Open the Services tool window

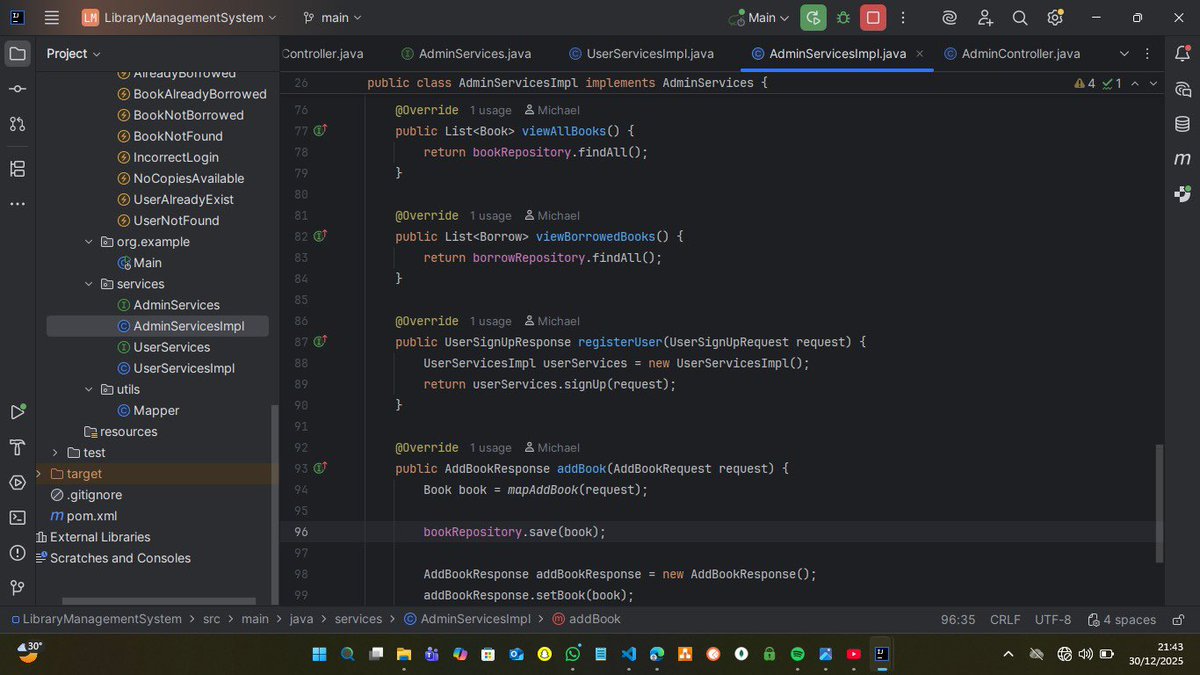click(x=17, y=482)
